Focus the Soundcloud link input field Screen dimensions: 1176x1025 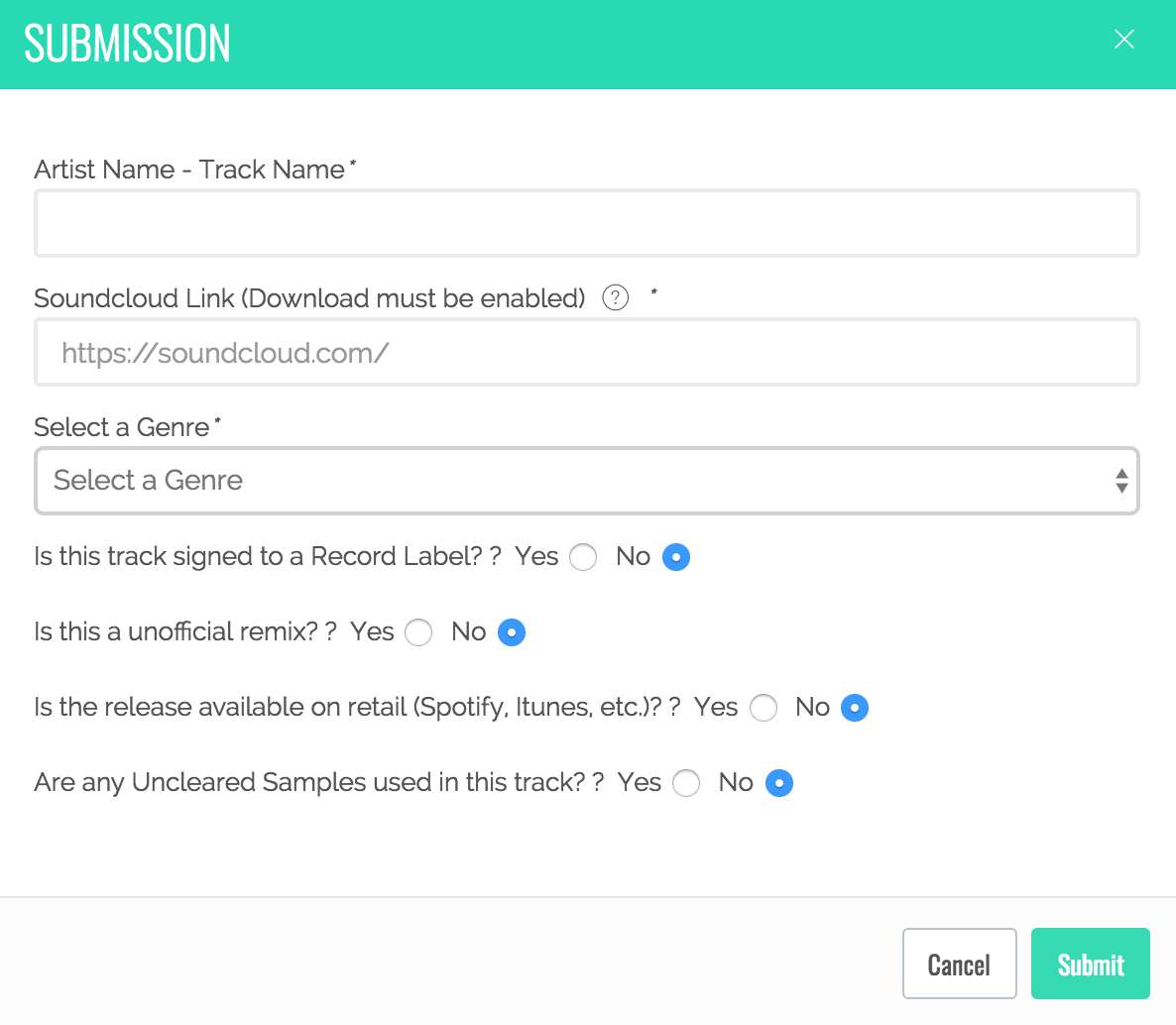pos(586,353)
